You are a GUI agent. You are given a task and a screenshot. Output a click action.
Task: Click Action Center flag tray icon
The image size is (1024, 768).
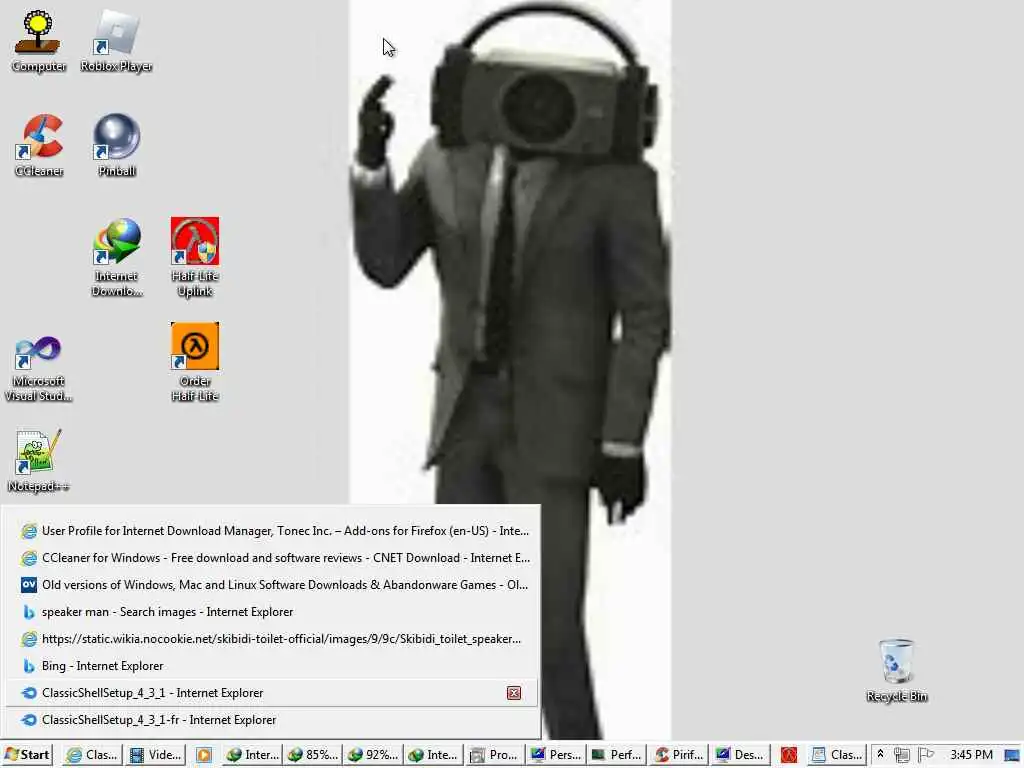click(925, 755)
